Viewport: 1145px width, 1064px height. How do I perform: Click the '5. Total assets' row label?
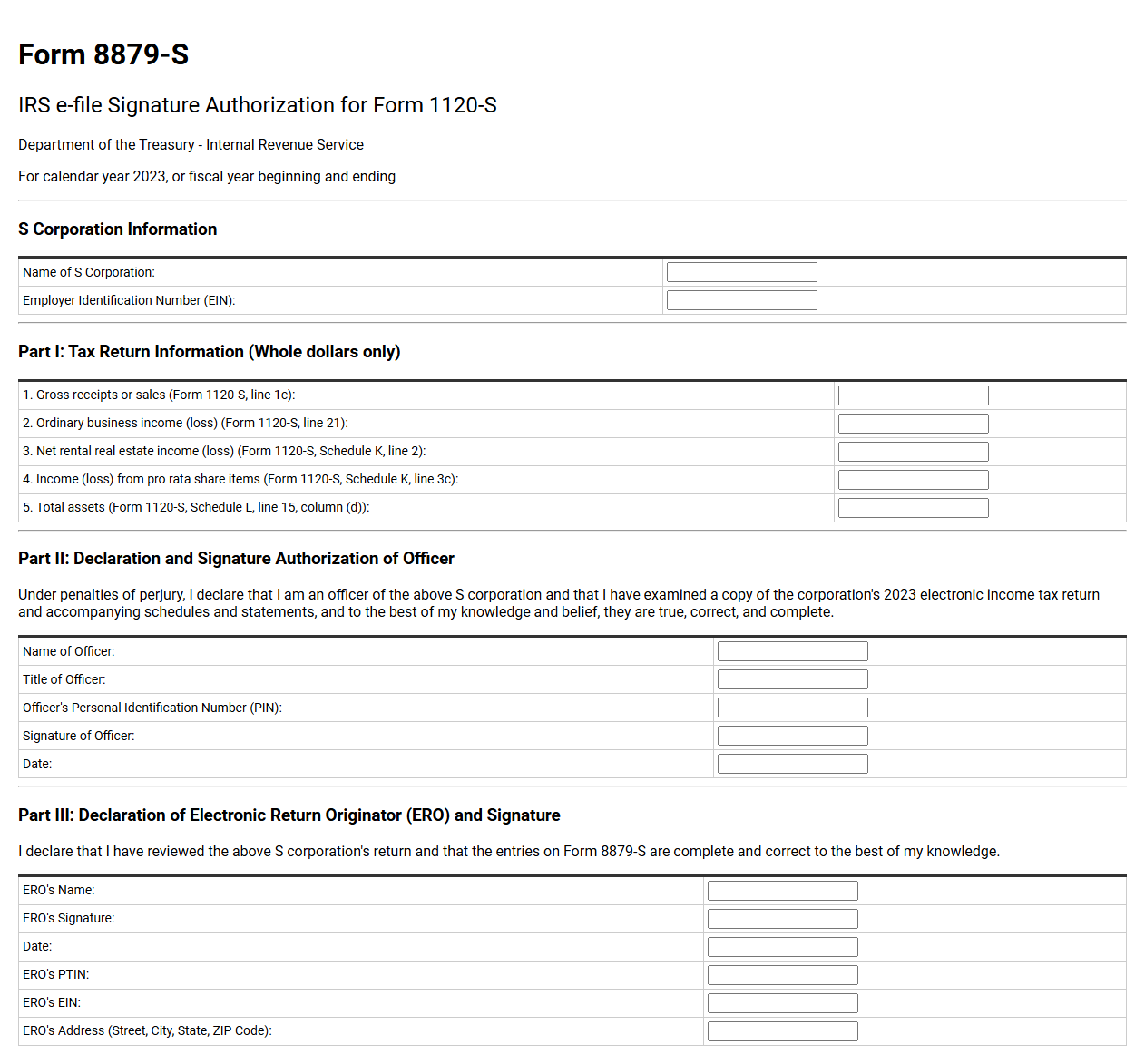[x=196, y=507]
